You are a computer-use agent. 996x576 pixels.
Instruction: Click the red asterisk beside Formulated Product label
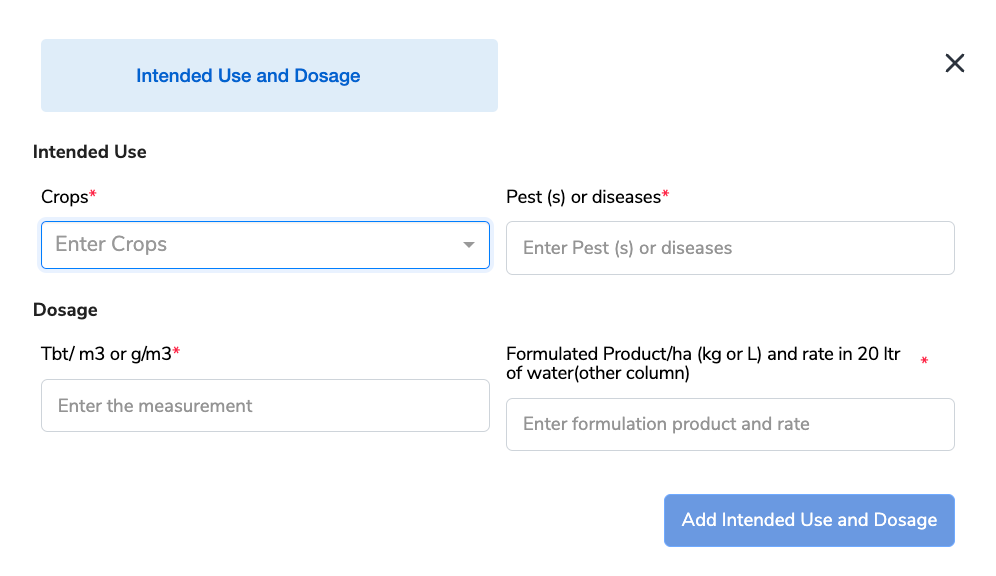tap(924, 361)
